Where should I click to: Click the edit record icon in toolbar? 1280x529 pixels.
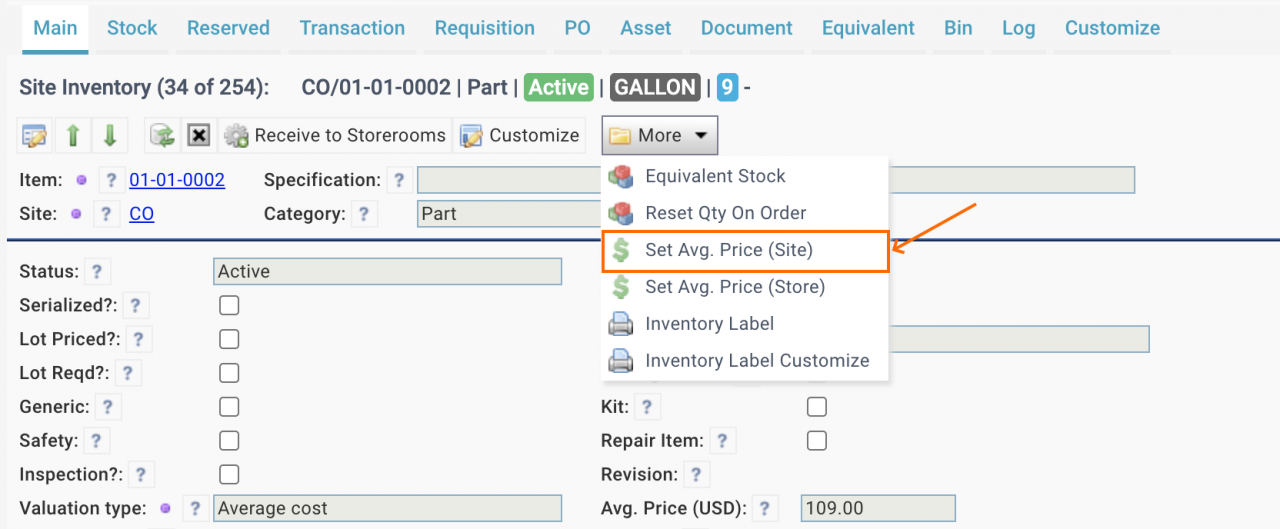point(35,136)
